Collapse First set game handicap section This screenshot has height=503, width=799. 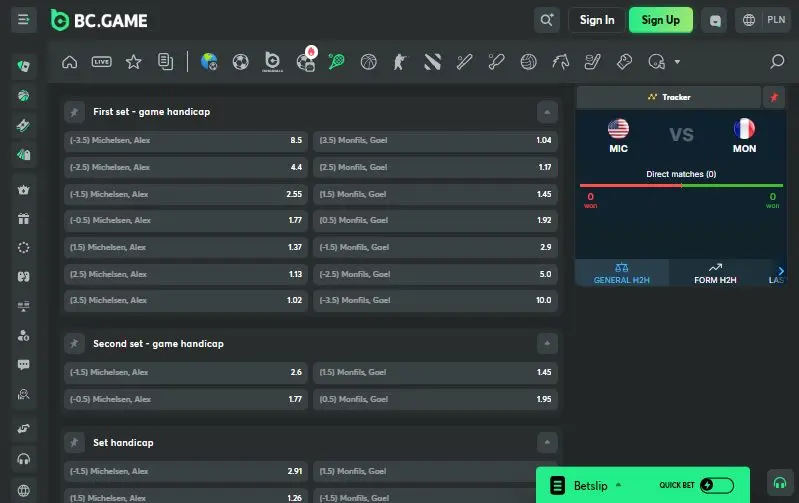(x=546, y=112)
